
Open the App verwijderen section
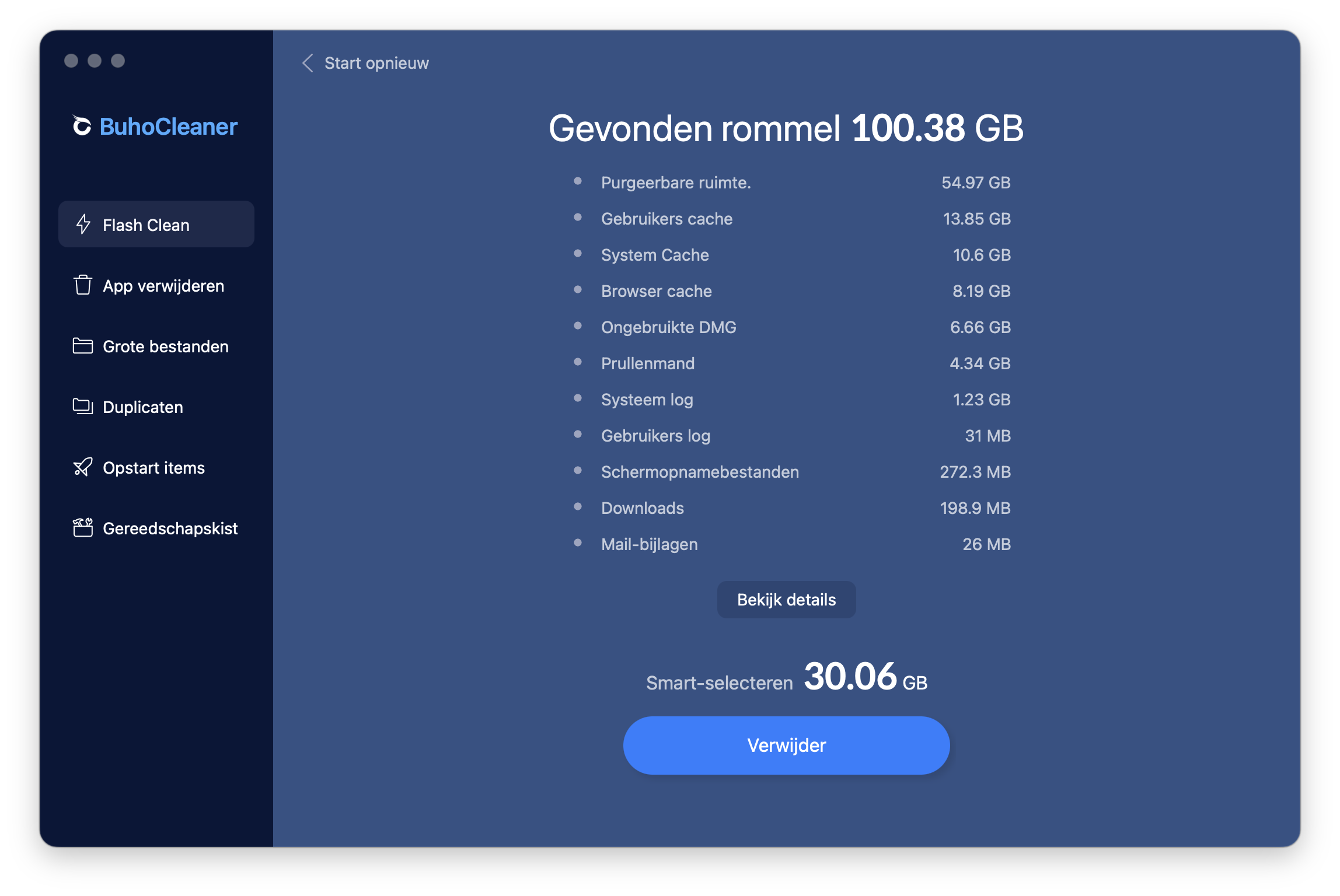coord(156,285)
